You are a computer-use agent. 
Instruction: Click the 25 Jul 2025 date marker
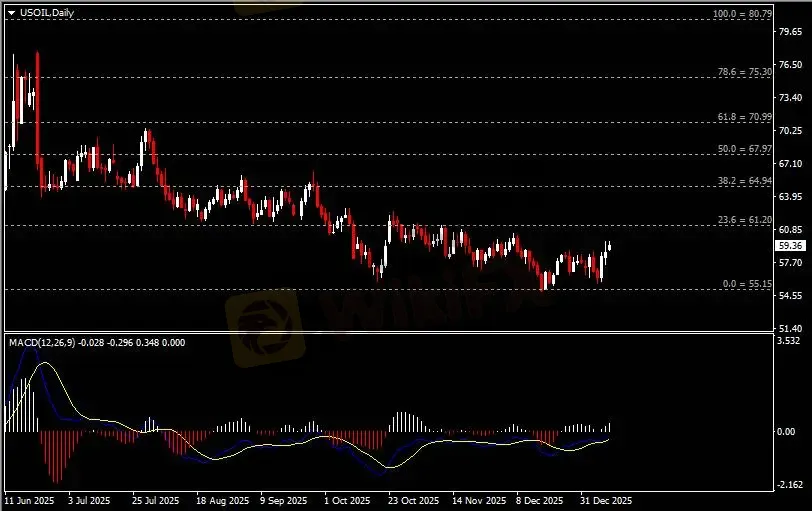coord(155,501)
